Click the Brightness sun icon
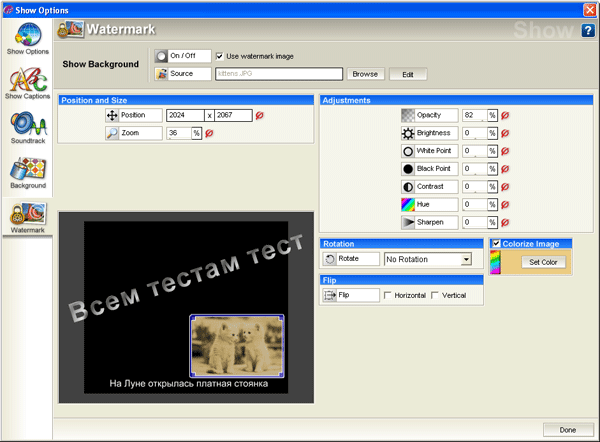The image size is (600, 442). (408, 133)
